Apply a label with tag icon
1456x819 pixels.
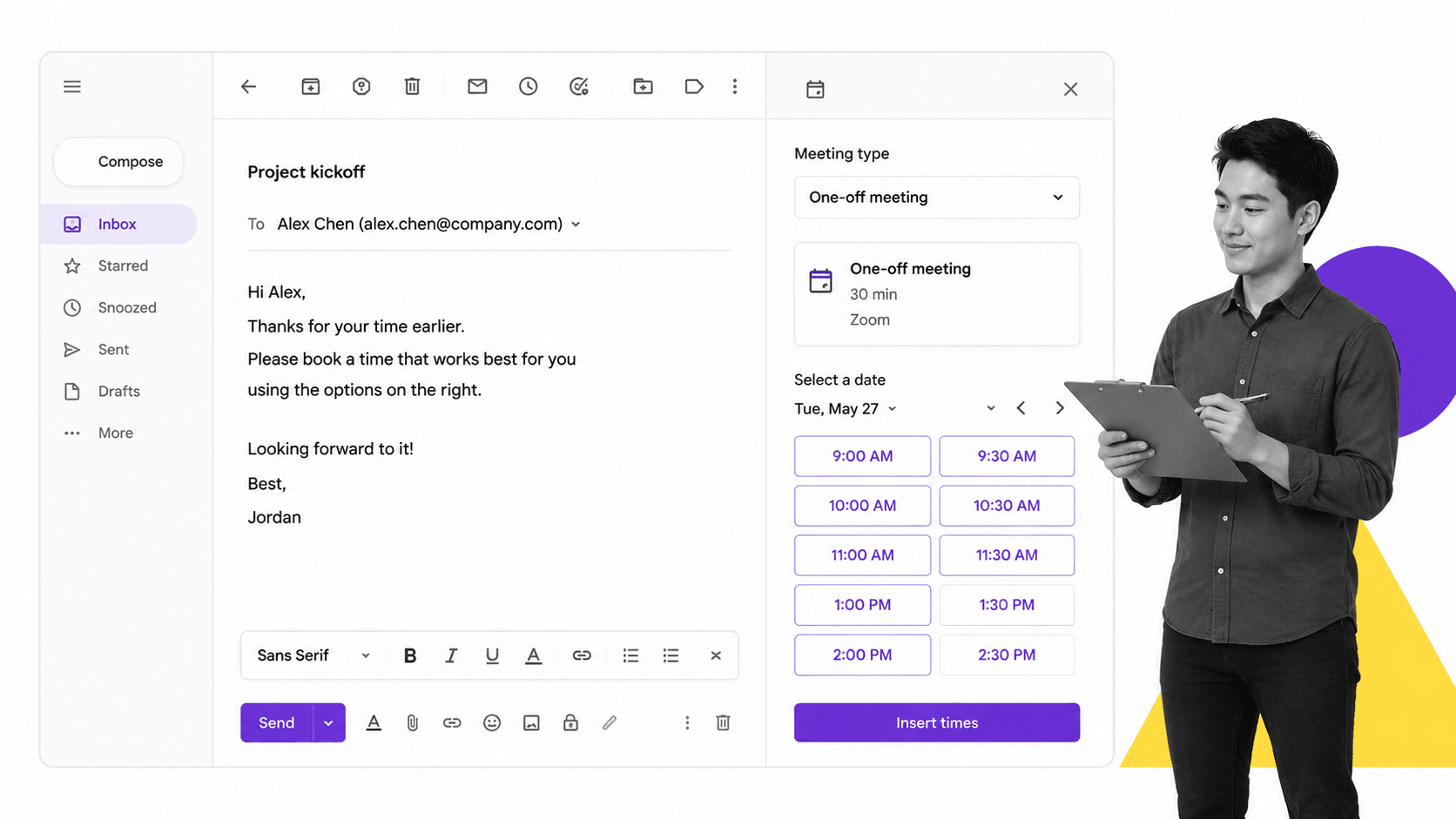694,86
